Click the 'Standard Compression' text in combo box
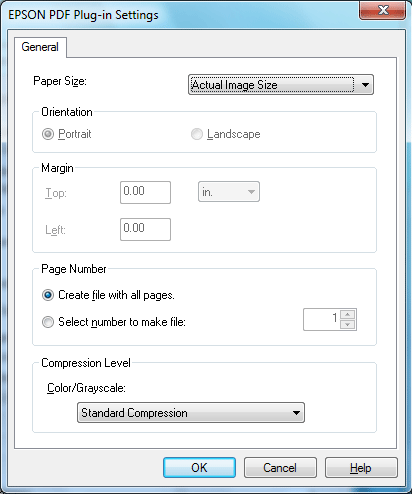 click(134, 413)
